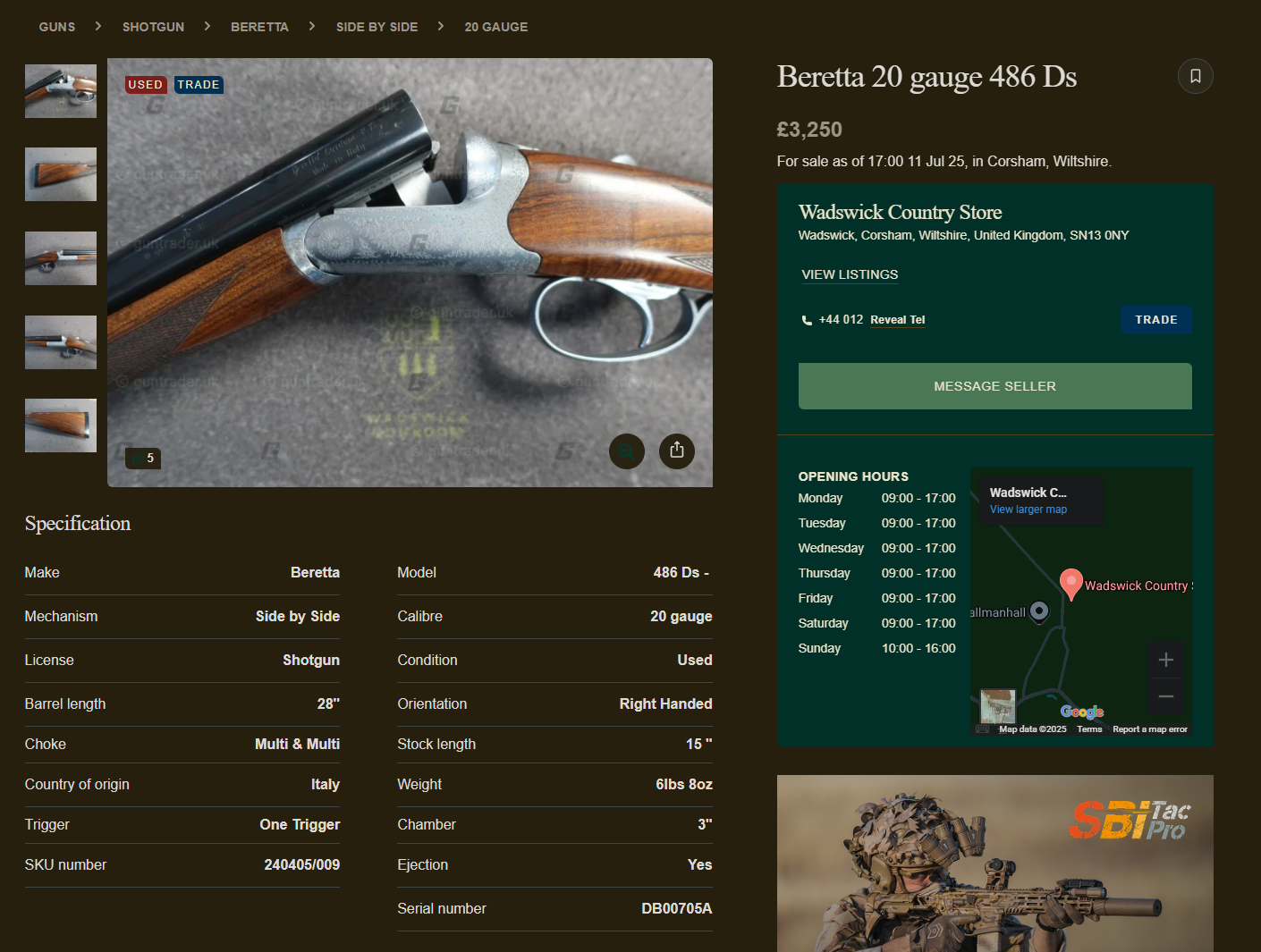1261x952 pixels.
Task: Click the allmanhall map marker
Action: point(1039,611)
